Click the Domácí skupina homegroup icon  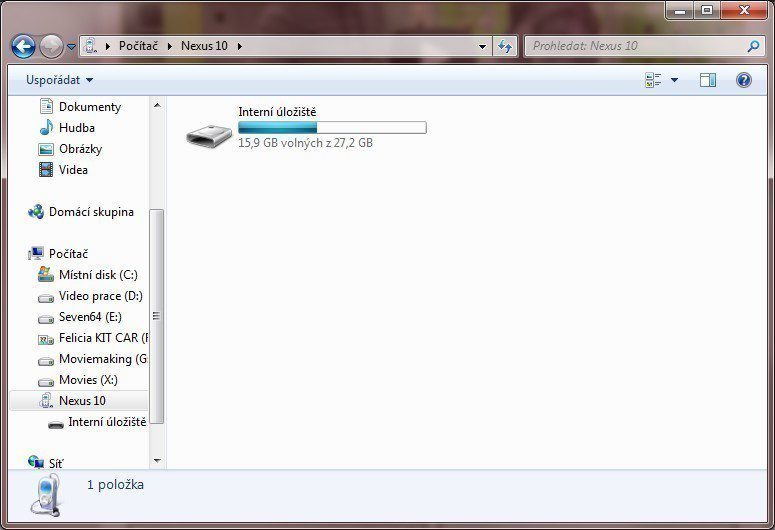click(x=36, y=212)
